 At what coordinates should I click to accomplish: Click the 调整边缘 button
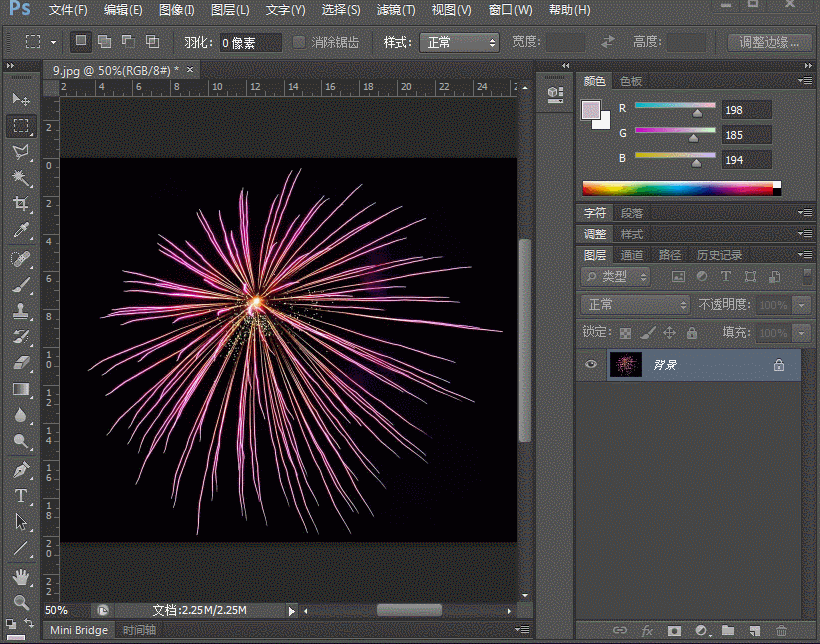coord(769,43)
